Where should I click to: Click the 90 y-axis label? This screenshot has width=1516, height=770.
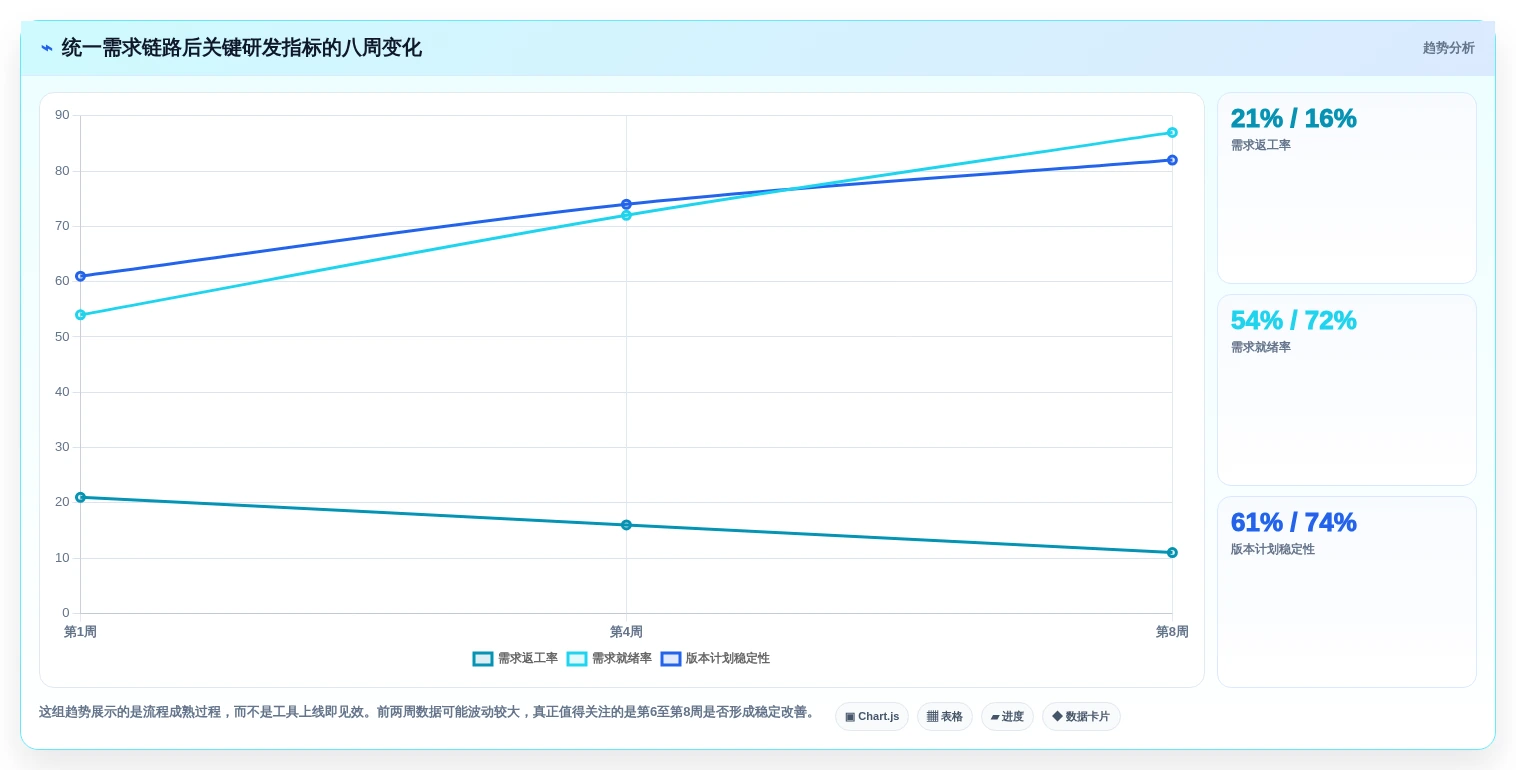pos(62,115)
